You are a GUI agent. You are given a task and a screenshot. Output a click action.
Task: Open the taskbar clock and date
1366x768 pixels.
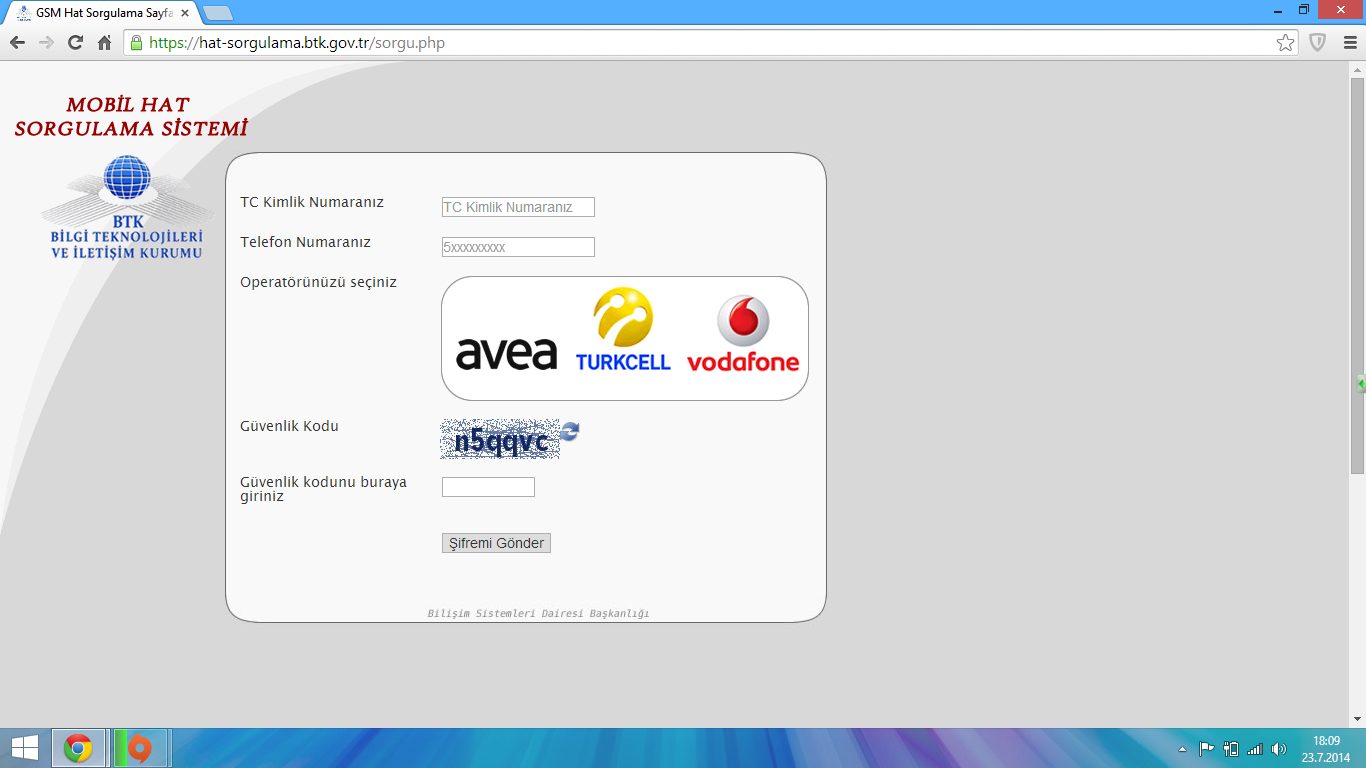[1326, 748]
